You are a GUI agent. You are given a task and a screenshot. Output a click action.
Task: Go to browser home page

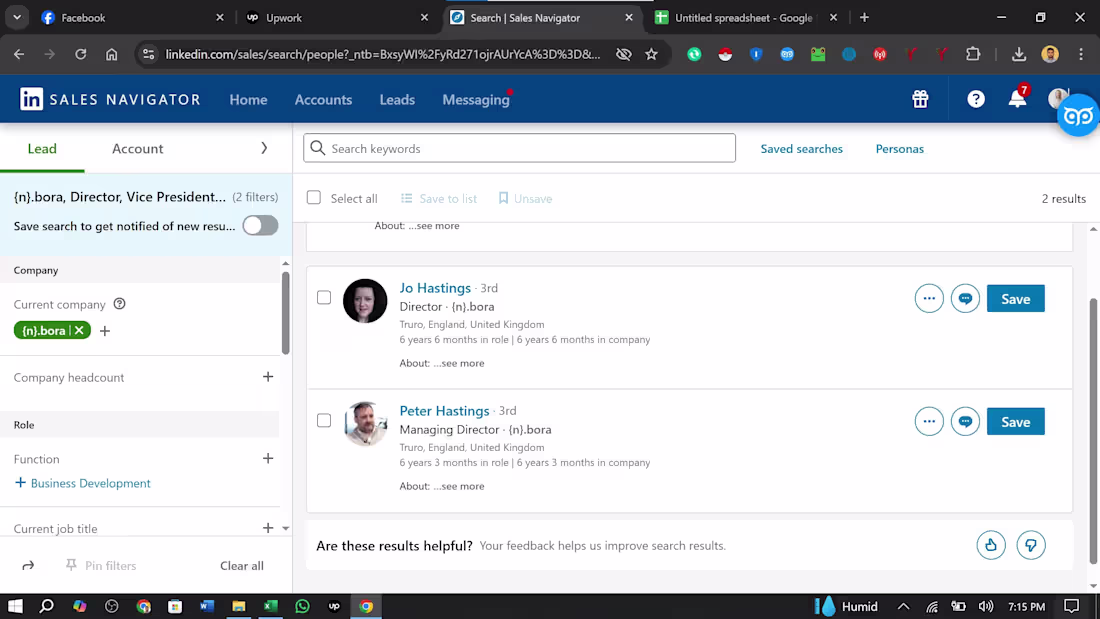click(112, 54)
